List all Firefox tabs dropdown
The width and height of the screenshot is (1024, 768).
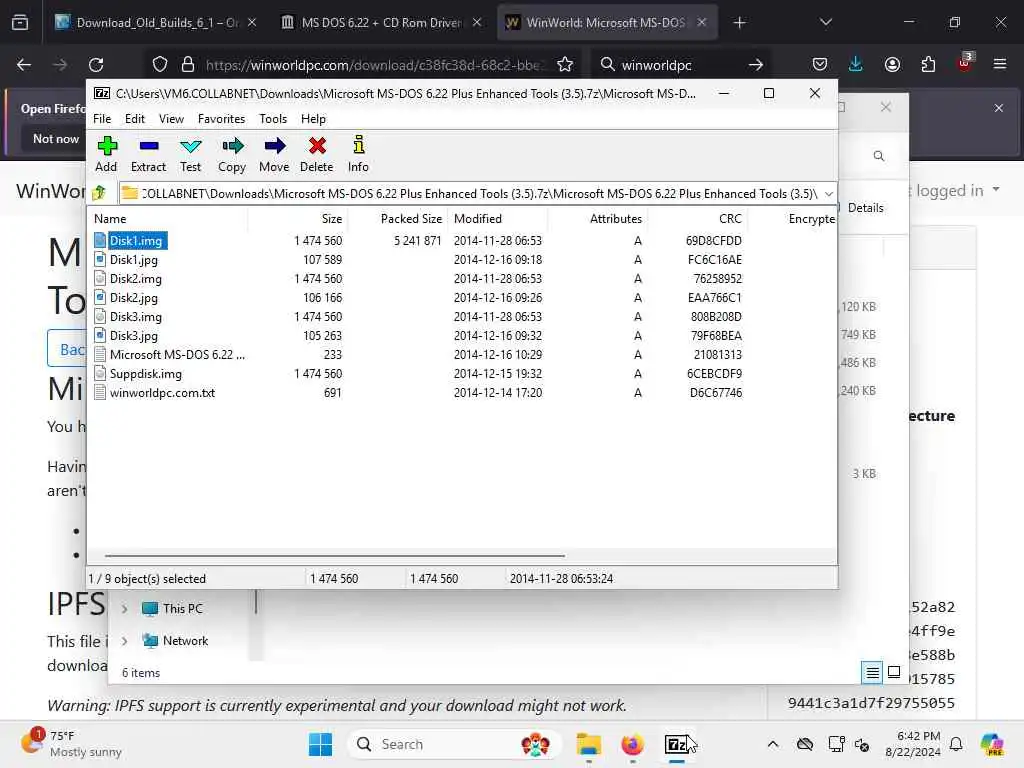click(x=825, y=23)
